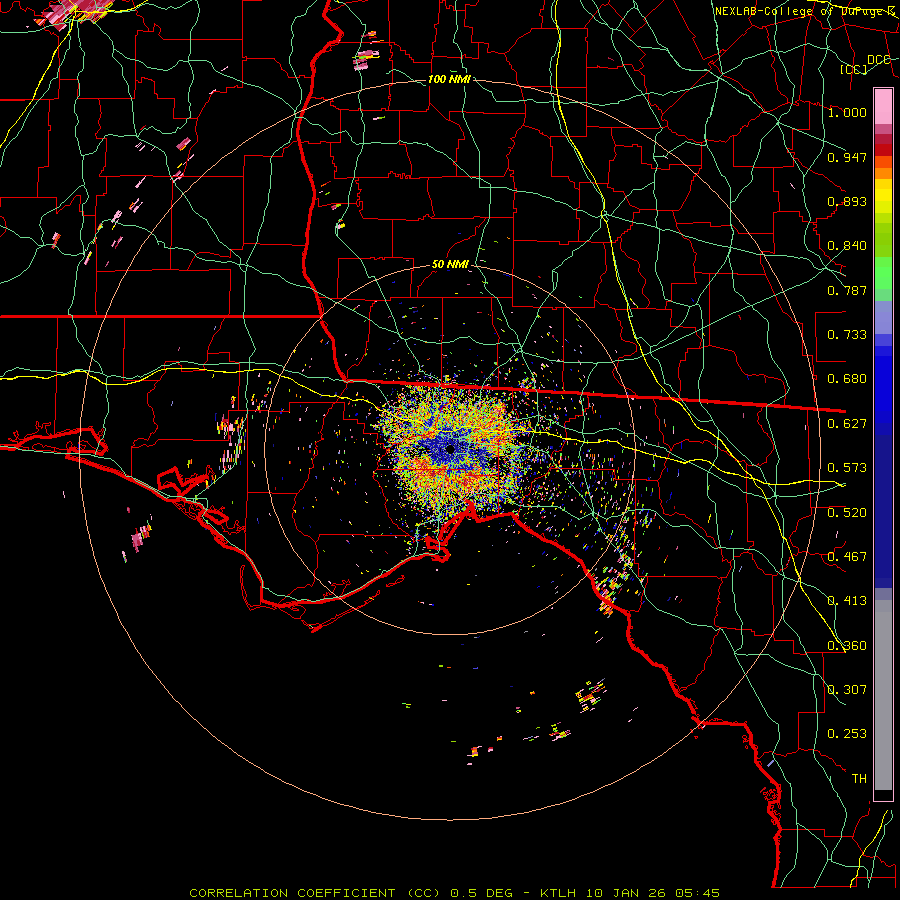Select the 0.253 legend value
Image resolution: width=900 pixels, height=900 pixels.
pyautogui.click(x=847, y=734)
